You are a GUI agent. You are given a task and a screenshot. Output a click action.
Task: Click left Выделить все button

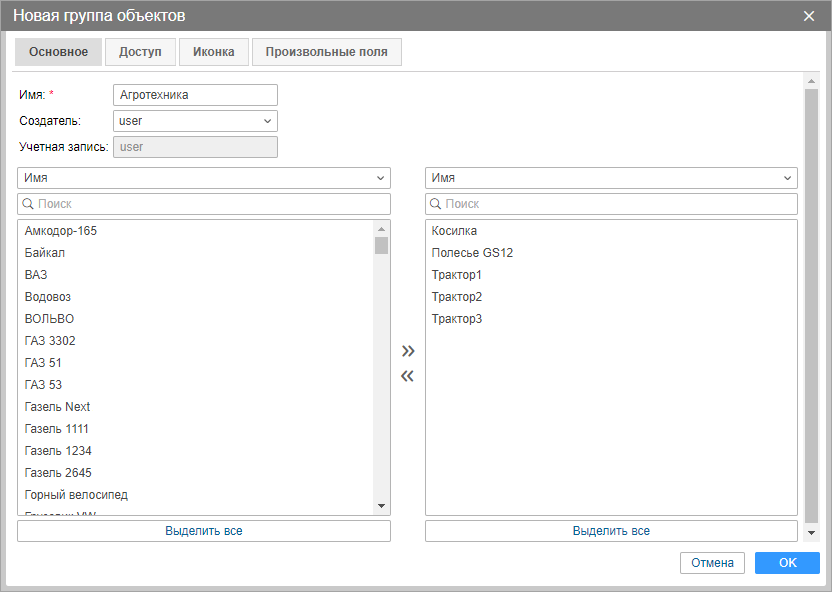coord(203,531)
